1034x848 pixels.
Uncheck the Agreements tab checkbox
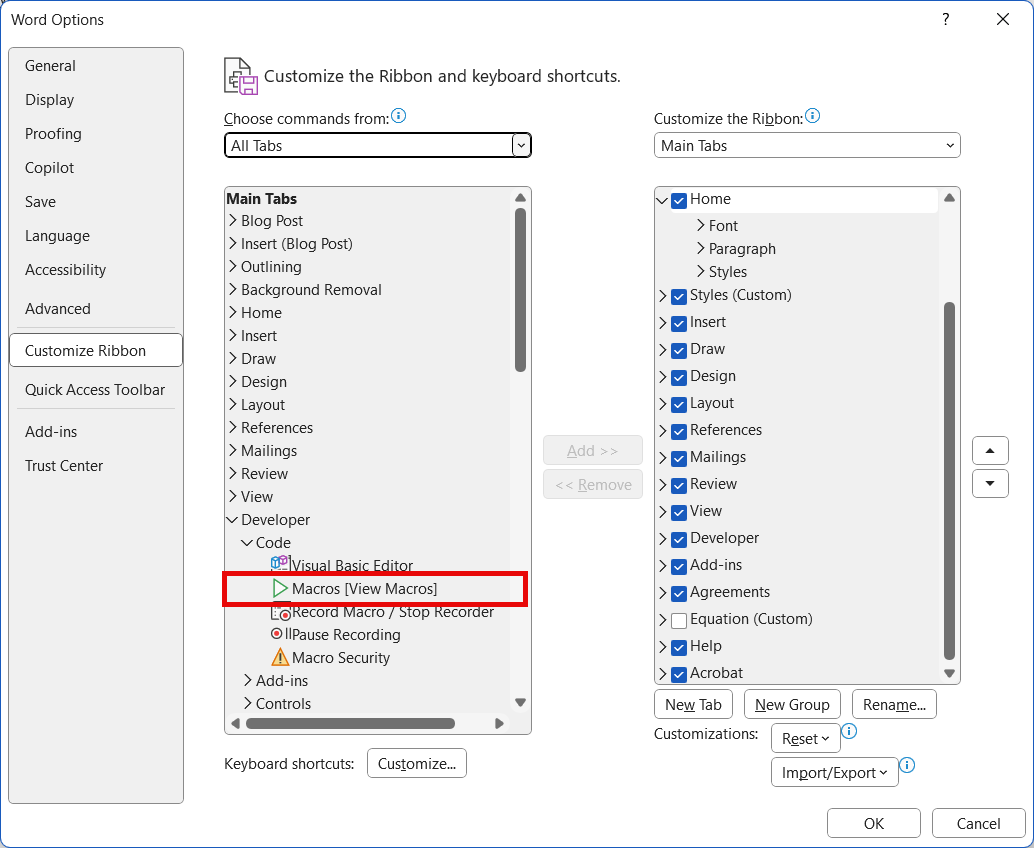tap(679, 593)
